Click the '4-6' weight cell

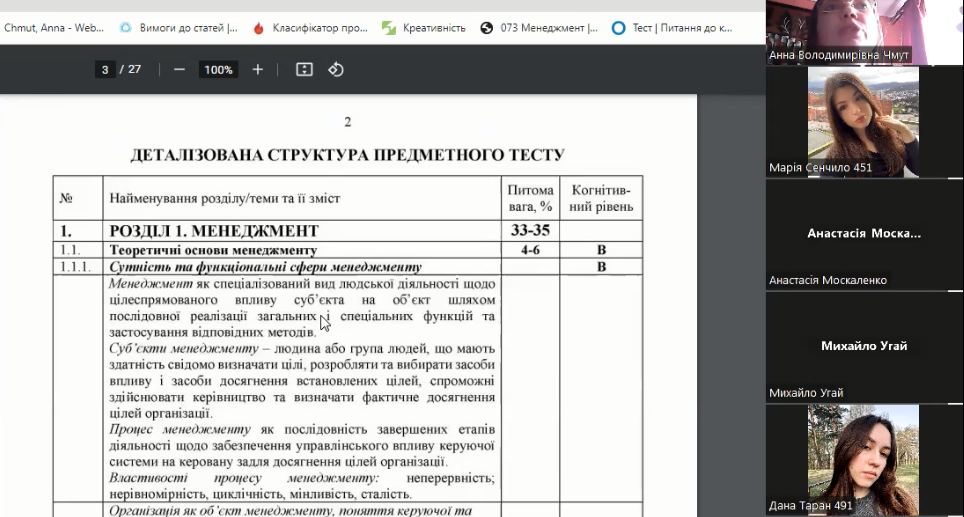point(530,250)
